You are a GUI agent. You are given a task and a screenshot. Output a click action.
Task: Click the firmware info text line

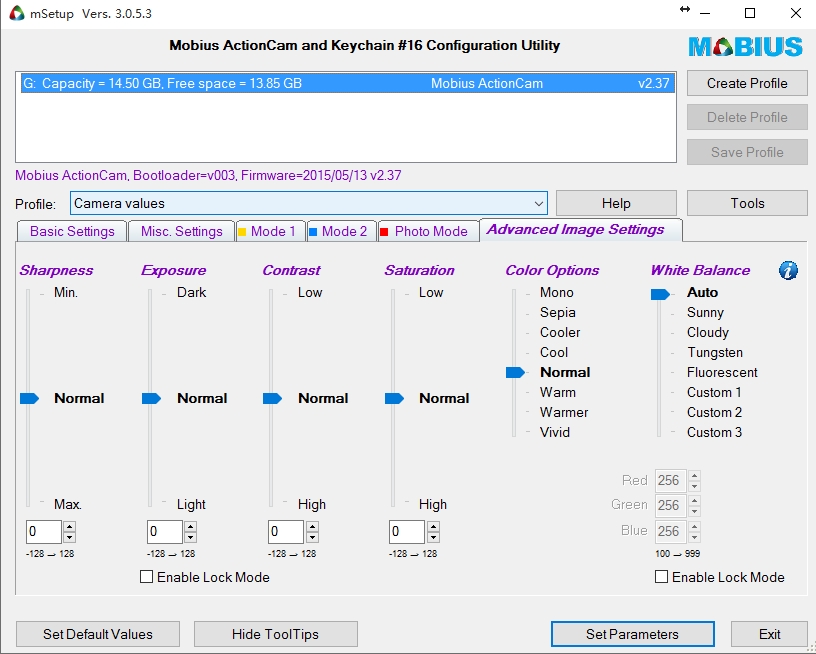(x=208, y=175)
